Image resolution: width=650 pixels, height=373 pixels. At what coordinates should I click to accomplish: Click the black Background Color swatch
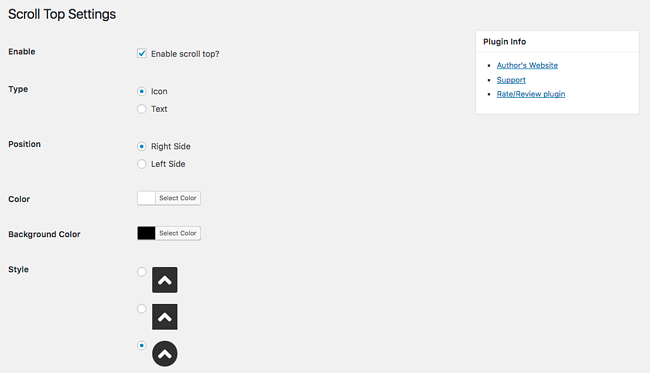coord(146,233)
